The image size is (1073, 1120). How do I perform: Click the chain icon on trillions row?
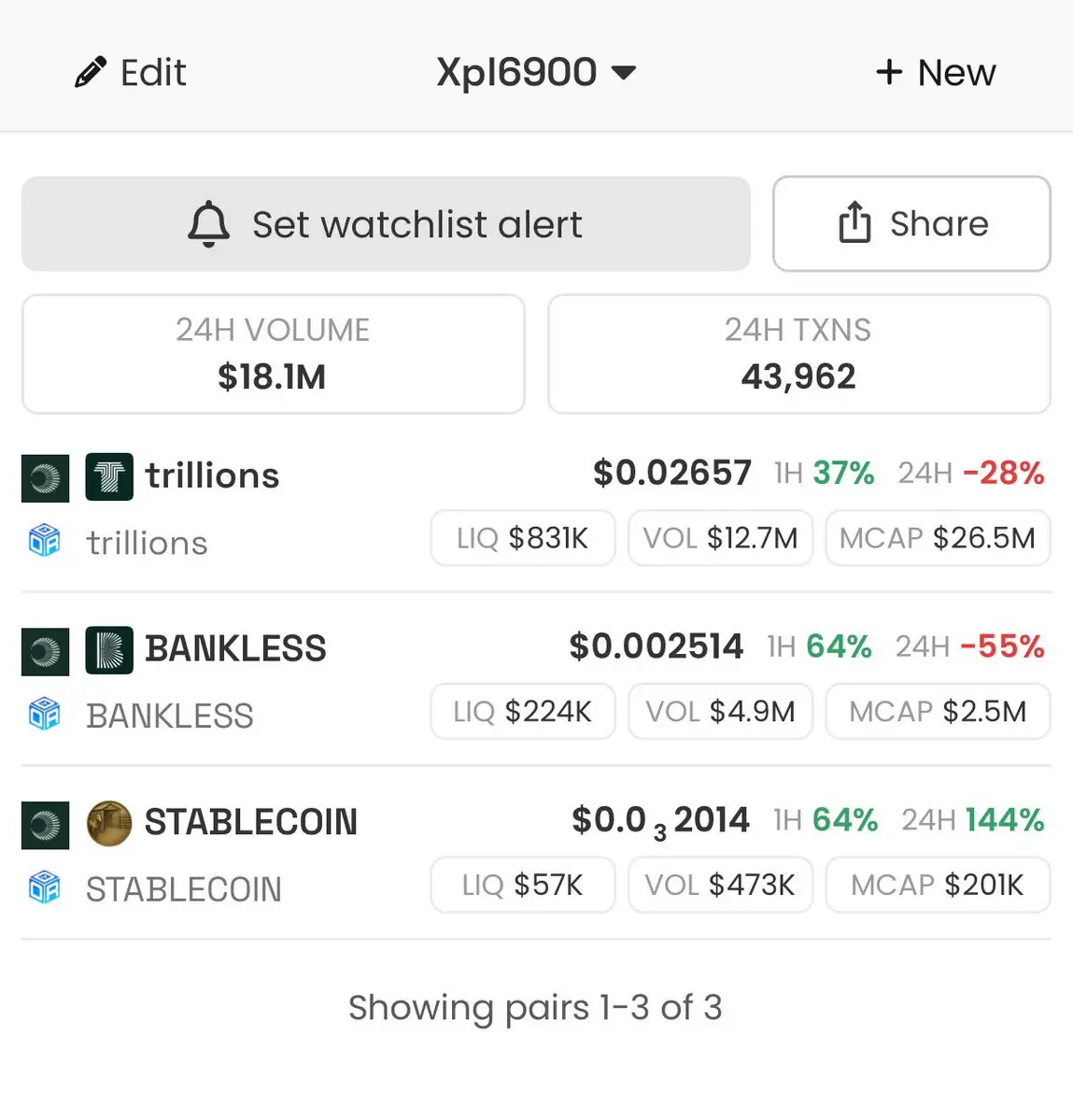point(45,478)
